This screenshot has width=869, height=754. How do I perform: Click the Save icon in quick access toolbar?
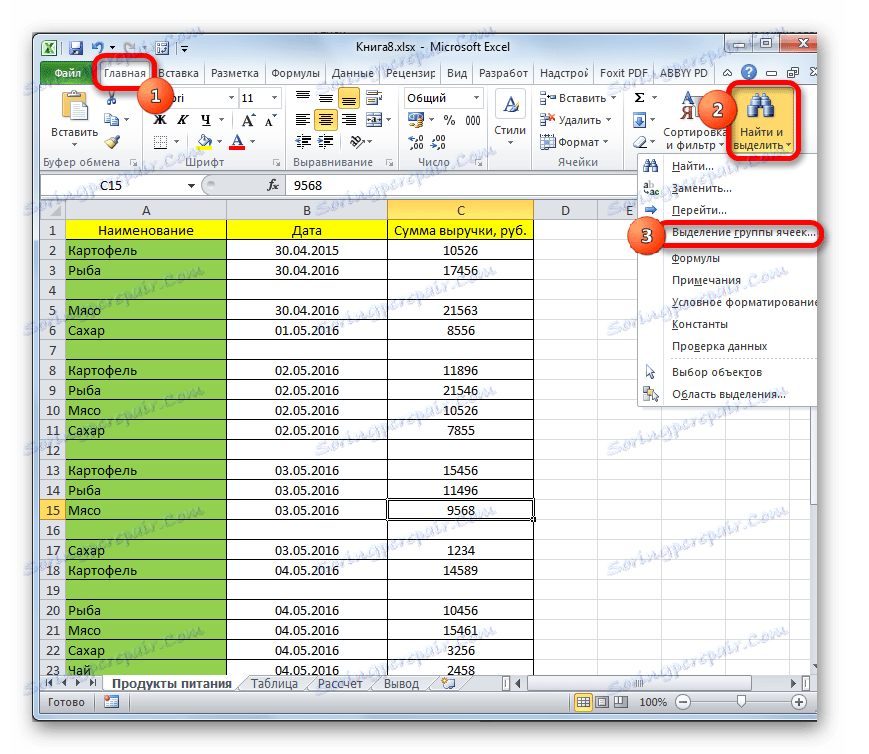(x=76, y=48)
